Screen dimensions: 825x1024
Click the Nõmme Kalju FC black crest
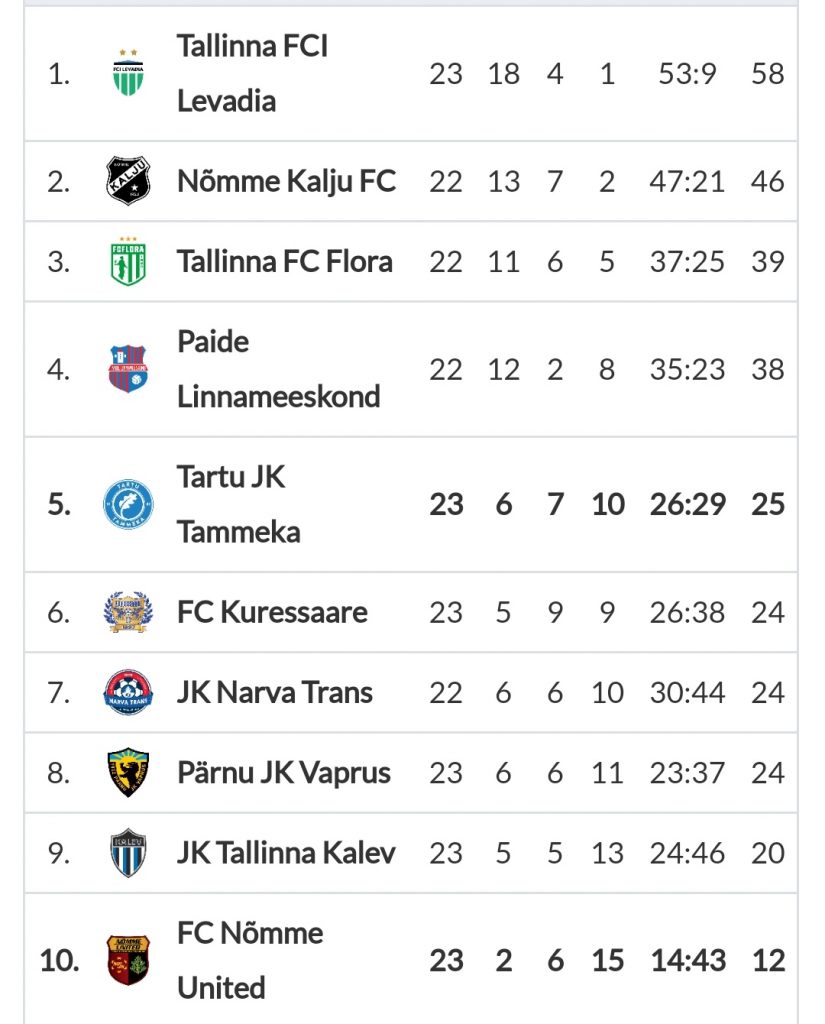pyautogui.click(x=128, y=181)
